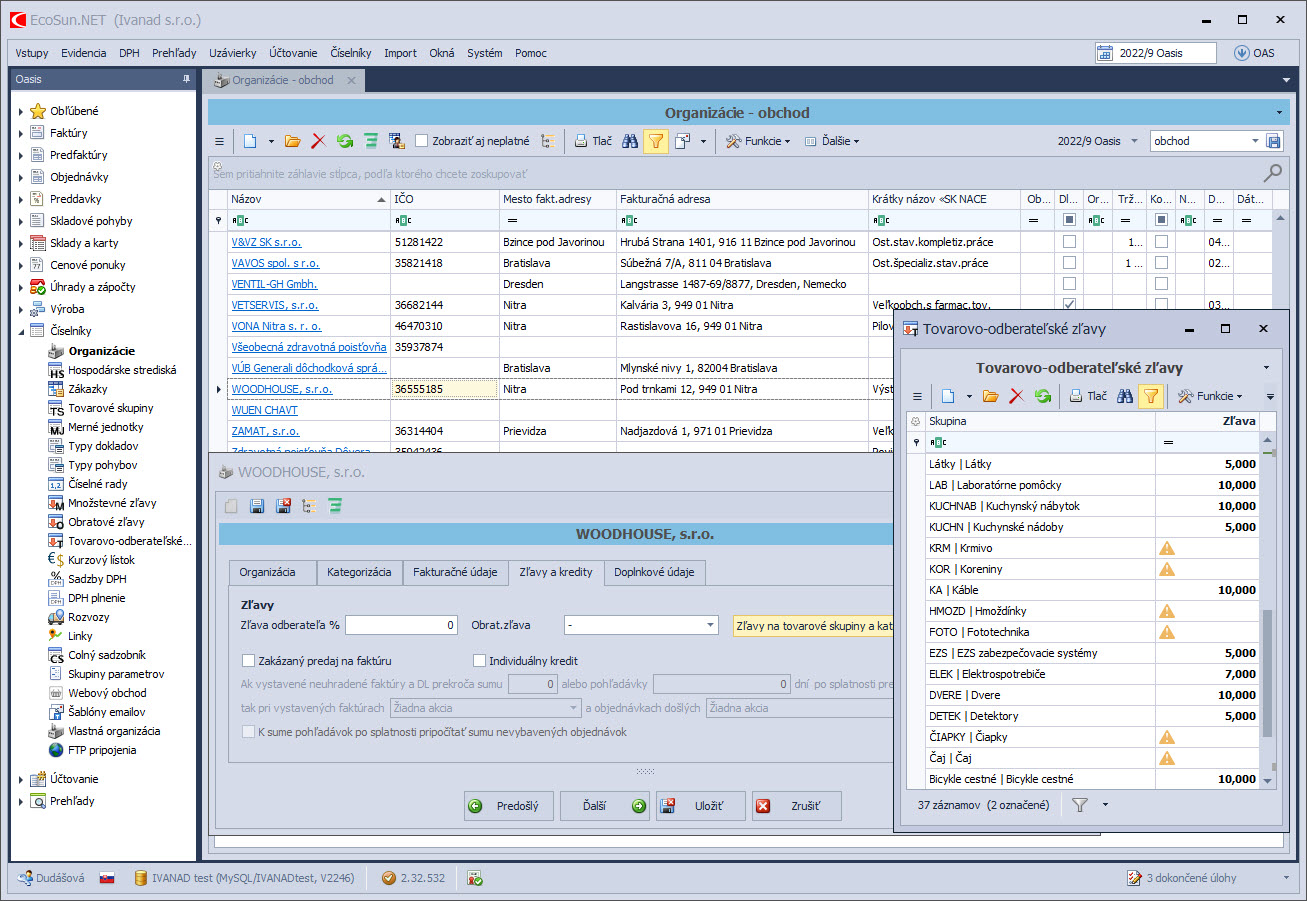This screenshot has height=901, width=1307.
Task: Tick the Individuálny kredit checkbox
Action: (x=480, y=661)
